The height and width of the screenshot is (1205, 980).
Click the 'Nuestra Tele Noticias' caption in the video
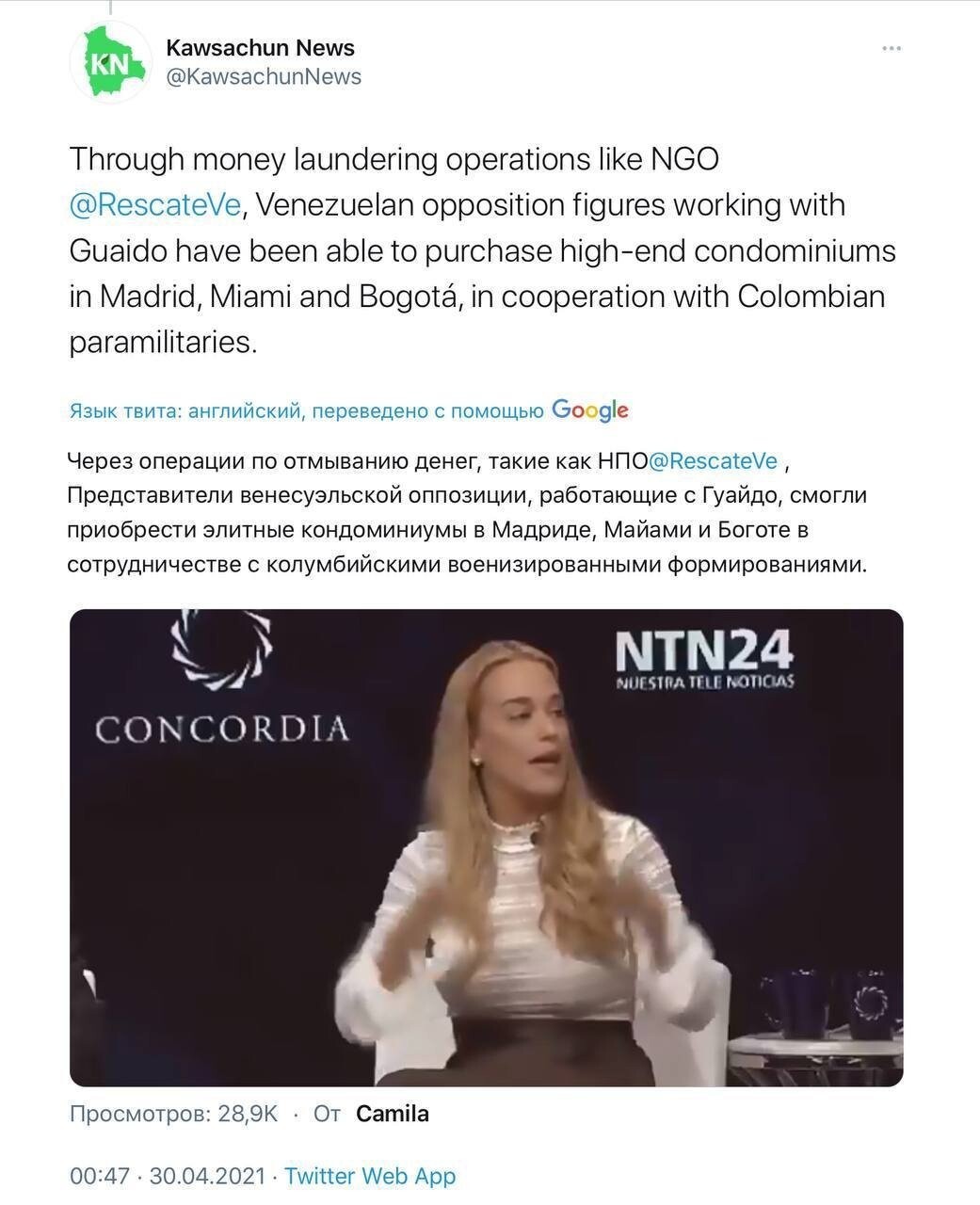click(x=704, y=681)
